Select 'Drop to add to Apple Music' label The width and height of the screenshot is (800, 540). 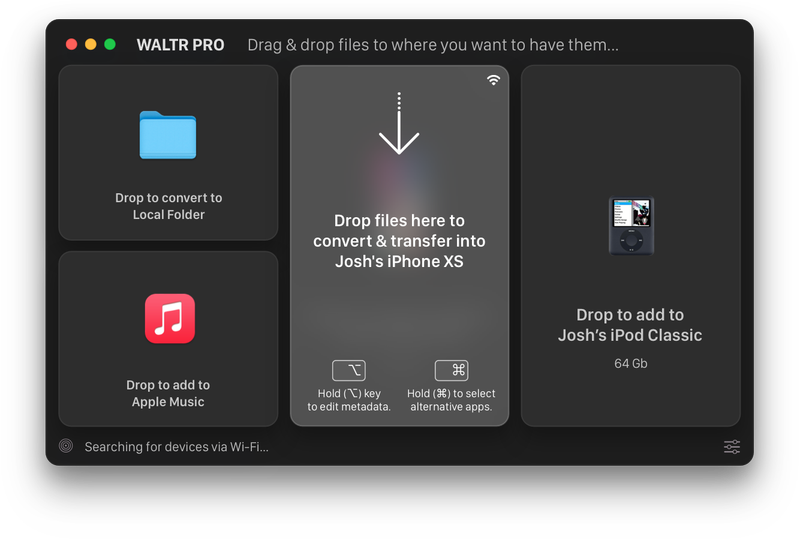coord(168,394)
